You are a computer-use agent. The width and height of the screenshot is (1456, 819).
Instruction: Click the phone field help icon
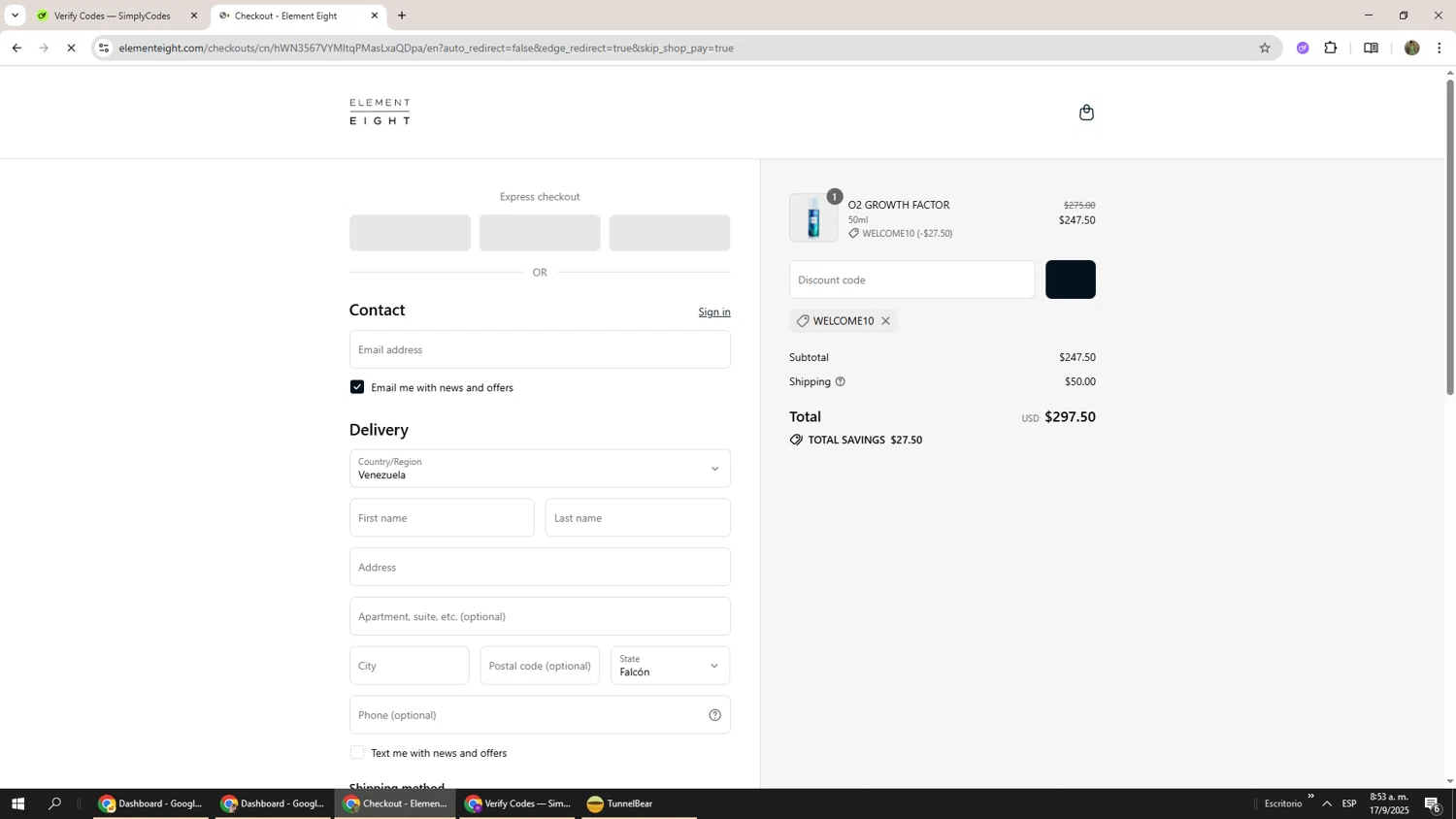[x=714, y=715]
